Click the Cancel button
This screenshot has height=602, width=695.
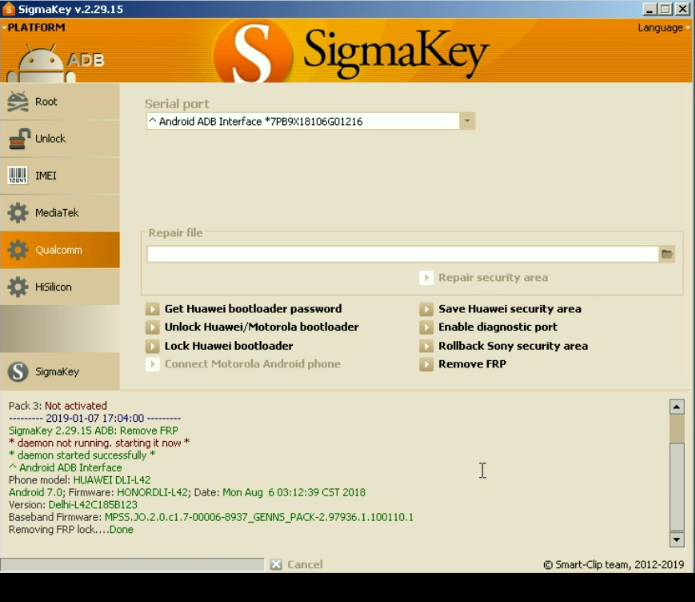click(296, 564)
